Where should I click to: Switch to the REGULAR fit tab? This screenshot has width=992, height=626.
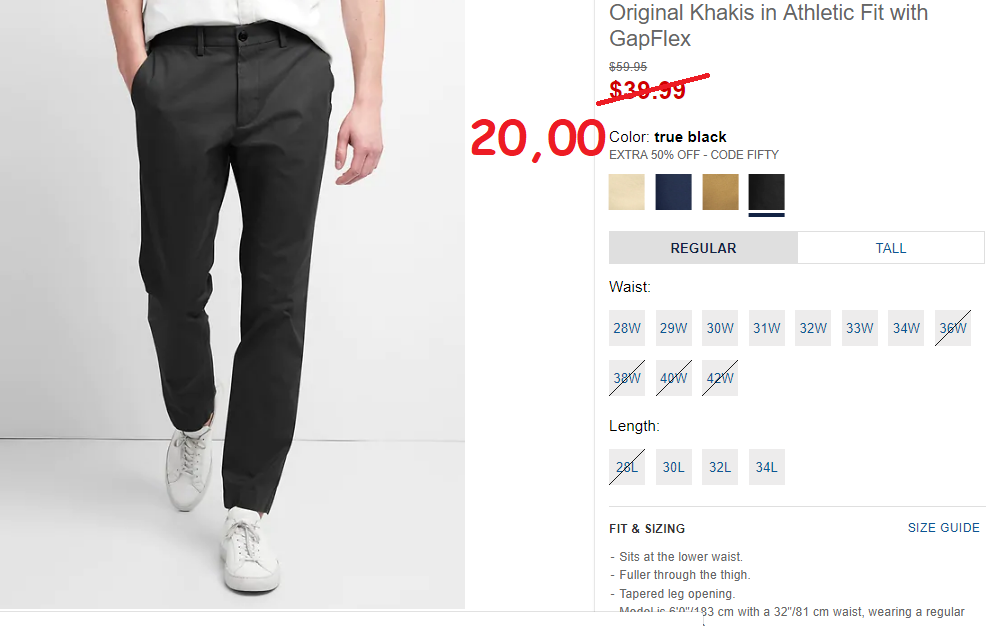[703, 248]
